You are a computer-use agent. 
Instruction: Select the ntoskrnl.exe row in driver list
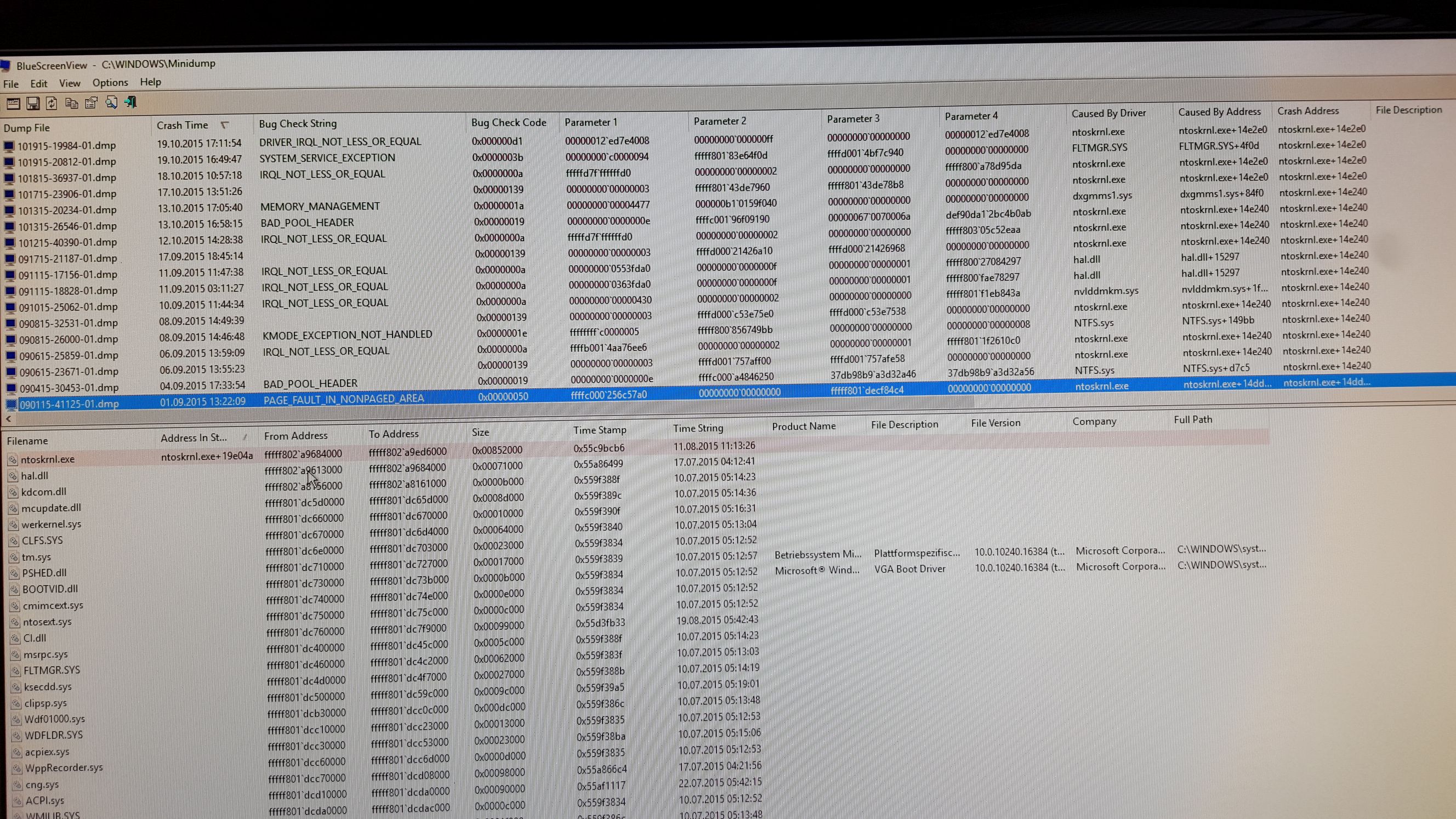click(48, 459)
